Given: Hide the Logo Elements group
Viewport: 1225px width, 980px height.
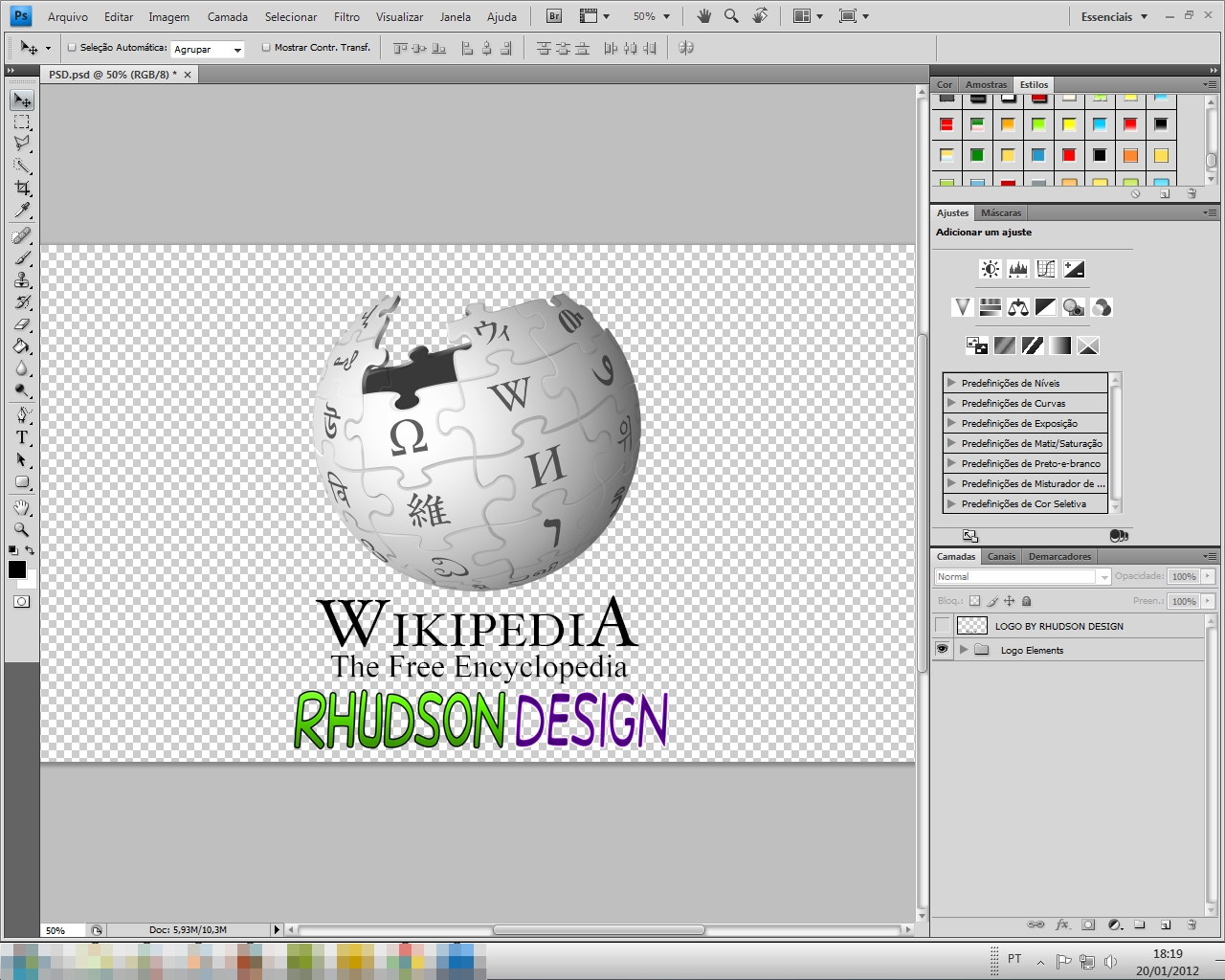Looking at the screenshot, I should [x=943, y=650].
